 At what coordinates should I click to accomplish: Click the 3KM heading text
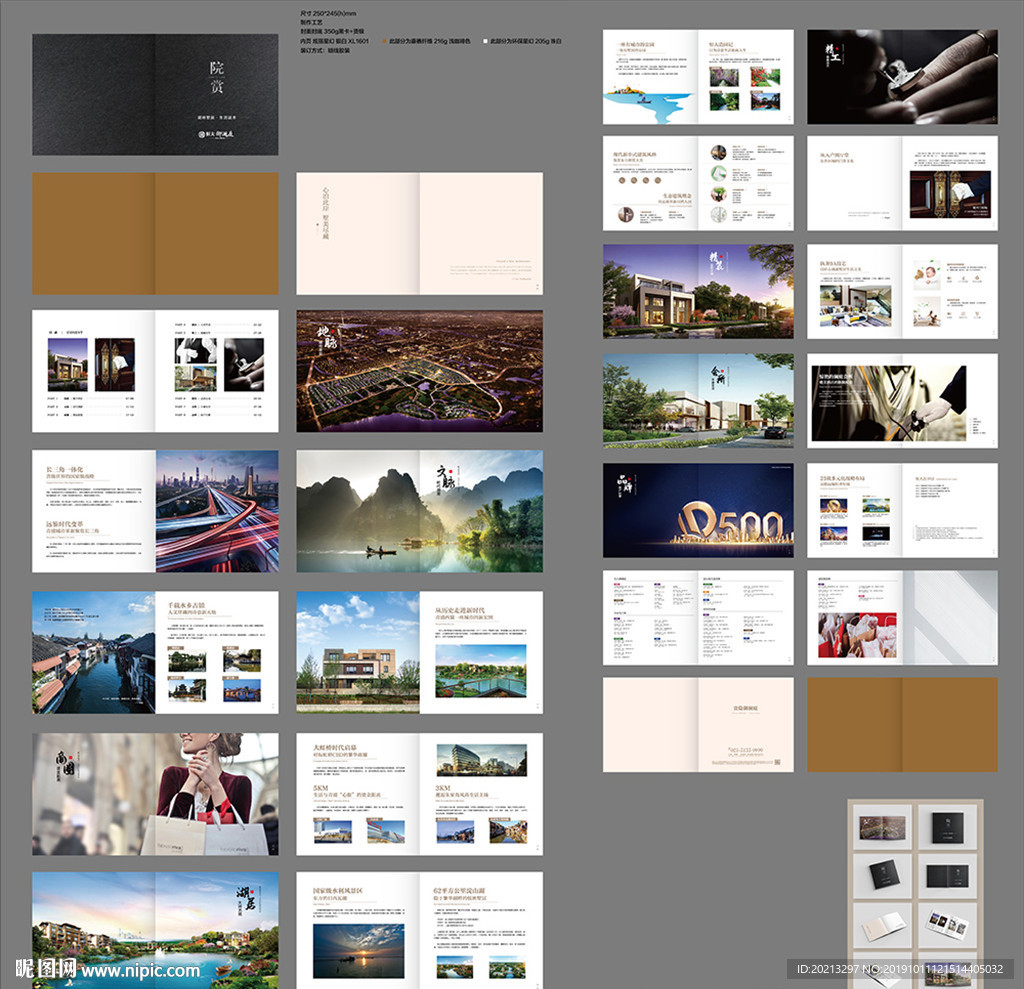click(443, 788)
